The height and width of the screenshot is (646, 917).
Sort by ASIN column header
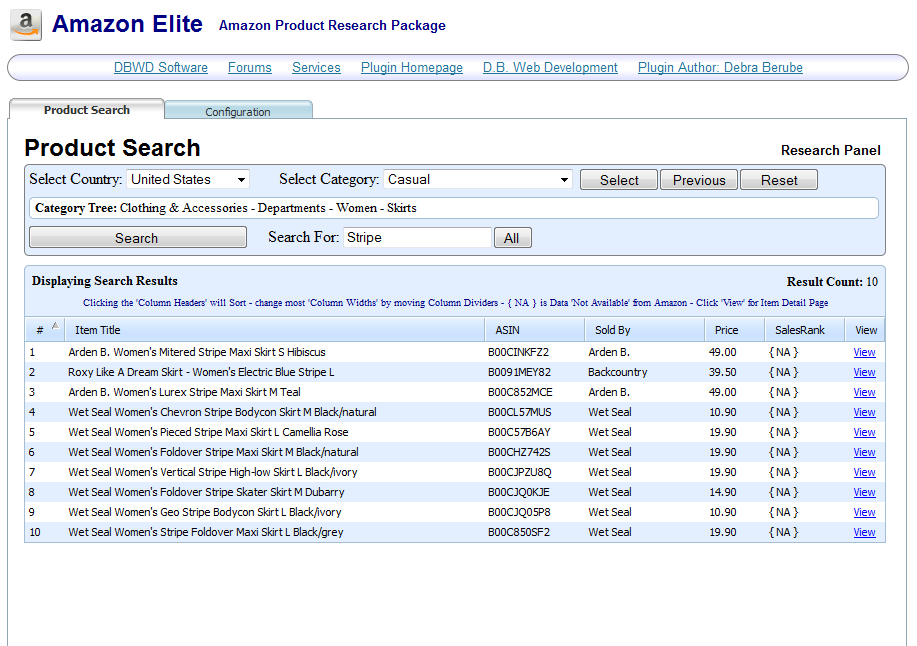coord(535,330)
